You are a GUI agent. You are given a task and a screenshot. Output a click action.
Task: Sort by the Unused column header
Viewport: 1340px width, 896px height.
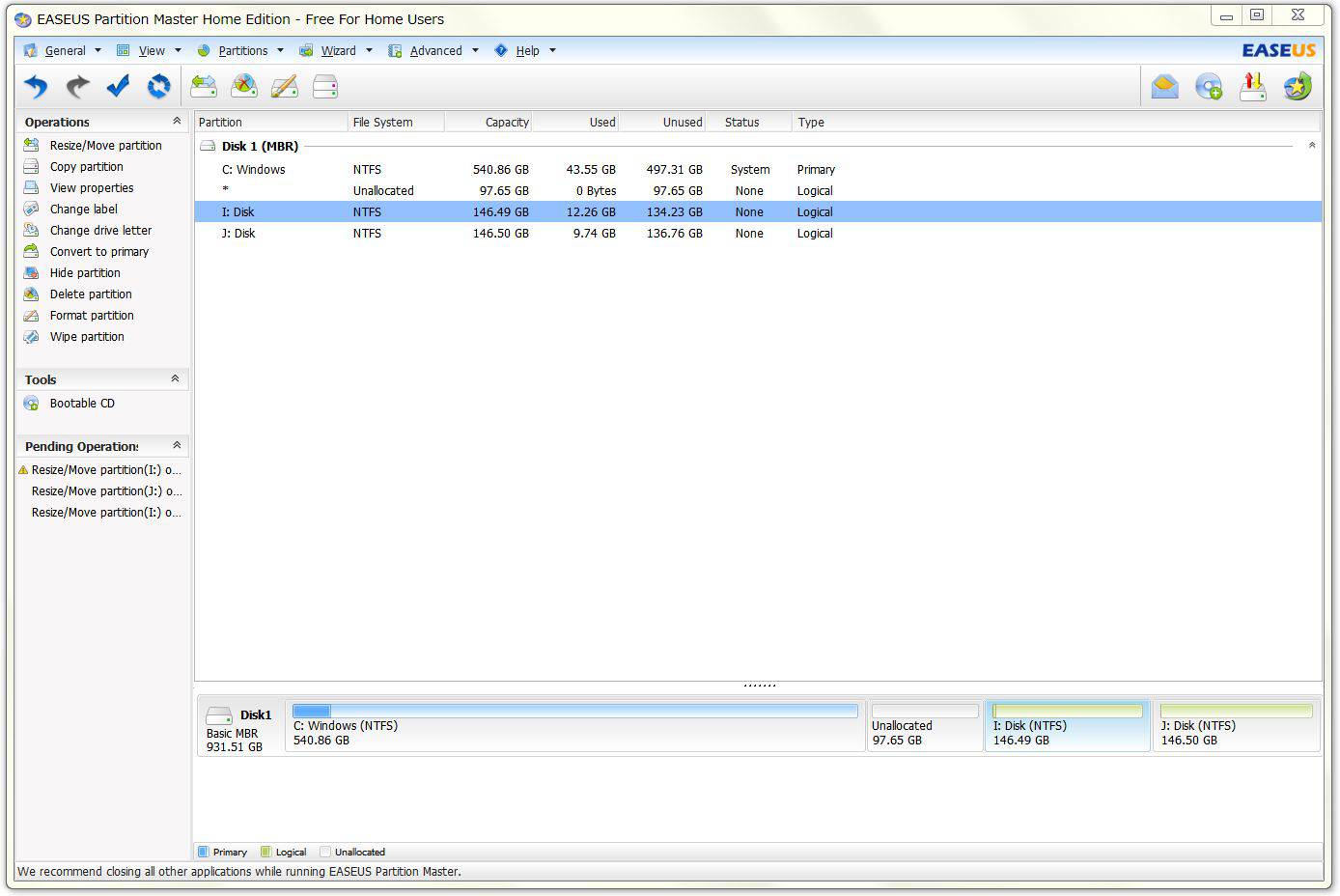point(661,122)
